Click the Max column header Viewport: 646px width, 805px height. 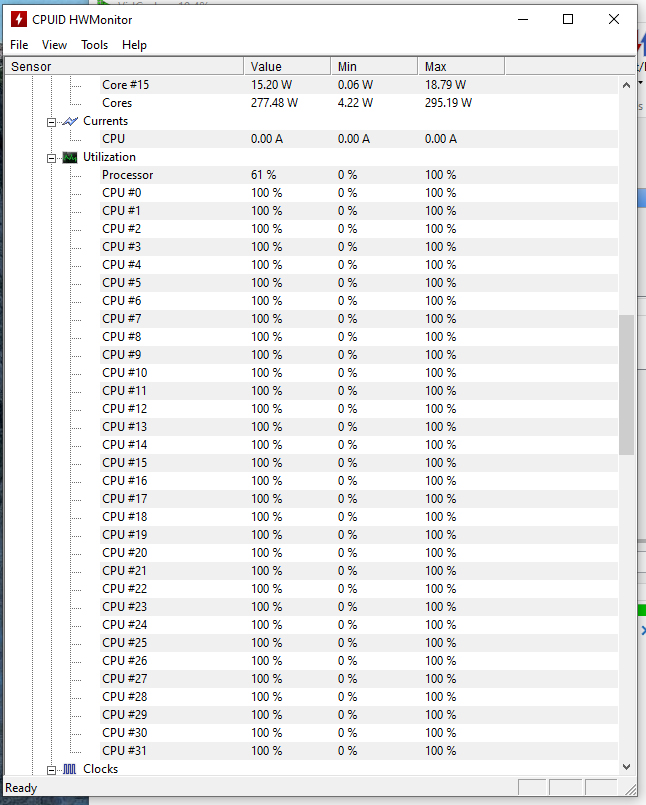click(462, 67)
